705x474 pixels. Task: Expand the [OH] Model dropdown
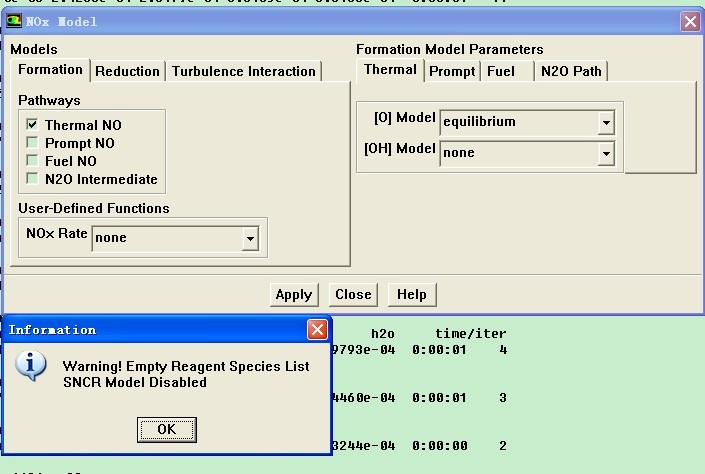[x=605, y=153]
